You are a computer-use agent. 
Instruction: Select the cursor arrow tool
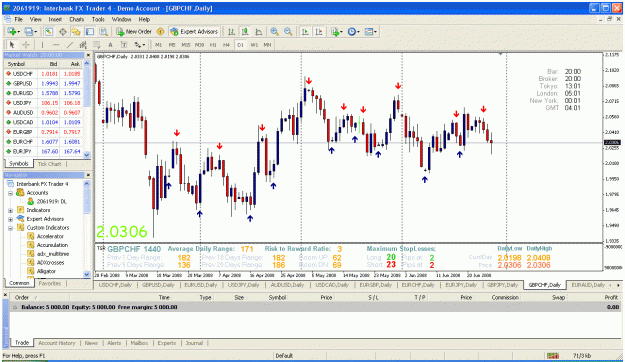click(12, 45)
